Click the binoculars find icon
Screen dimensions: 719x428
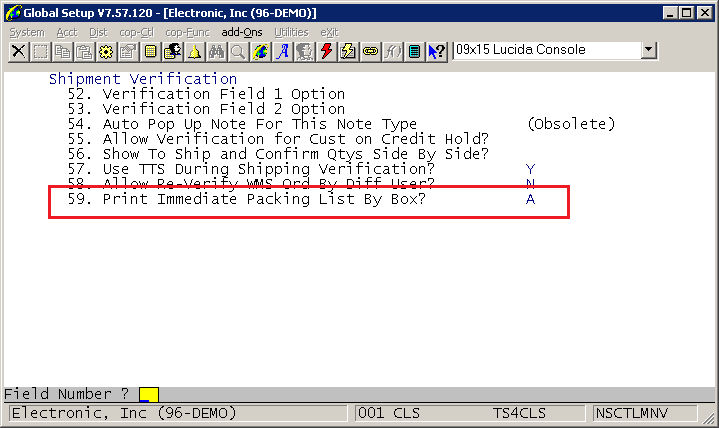tap(216, 51)
